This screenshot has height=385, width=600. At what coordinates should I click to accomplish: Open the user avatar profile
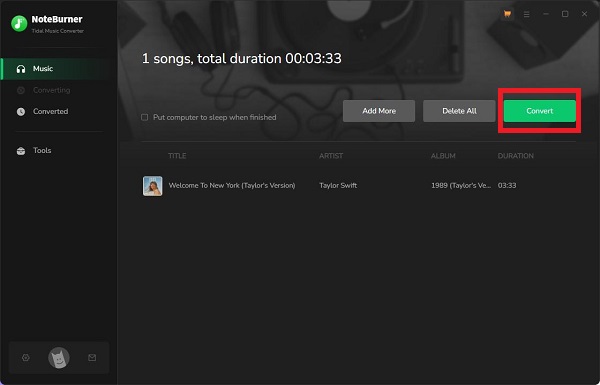point(59,358)
